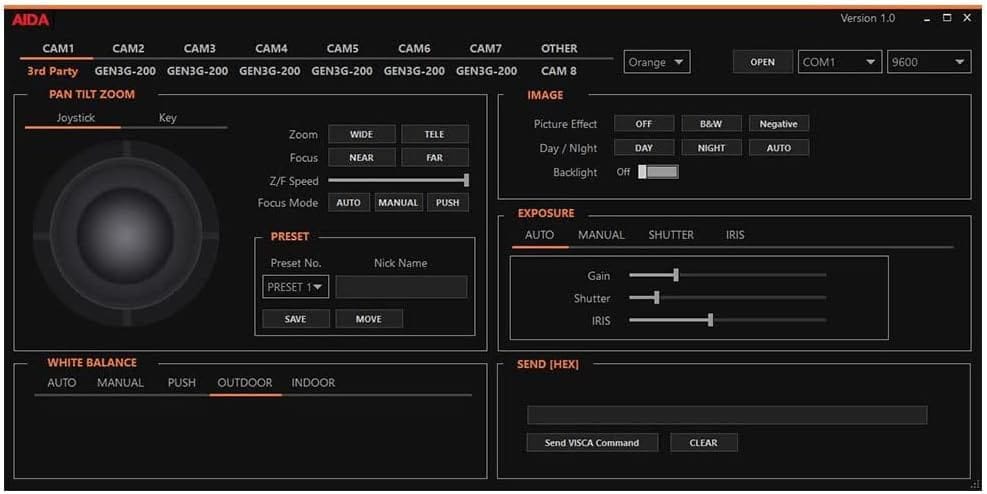Click the GEN3G-200 label under CAM2
The width and height of the screenshot is (987, 494).
click(125, 71)
